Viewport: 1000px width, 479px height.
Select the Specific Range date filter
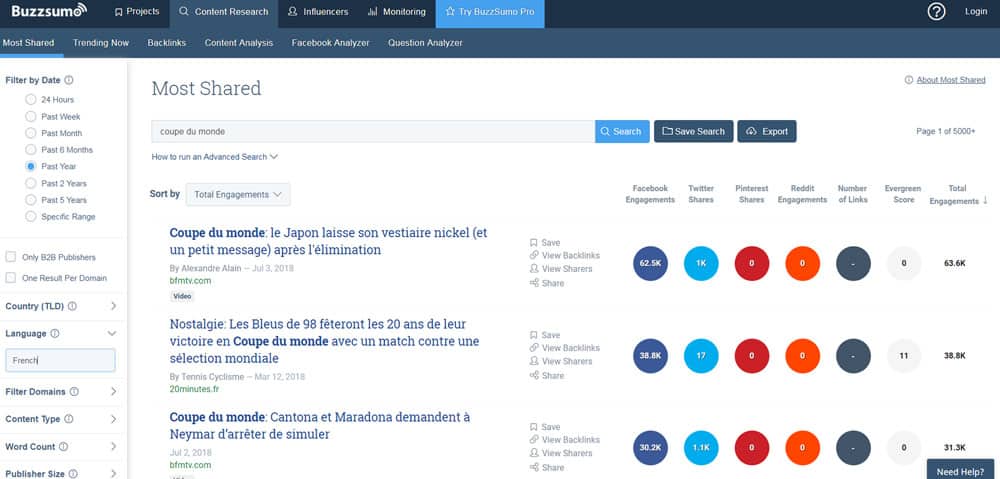(x=31, y=216)
